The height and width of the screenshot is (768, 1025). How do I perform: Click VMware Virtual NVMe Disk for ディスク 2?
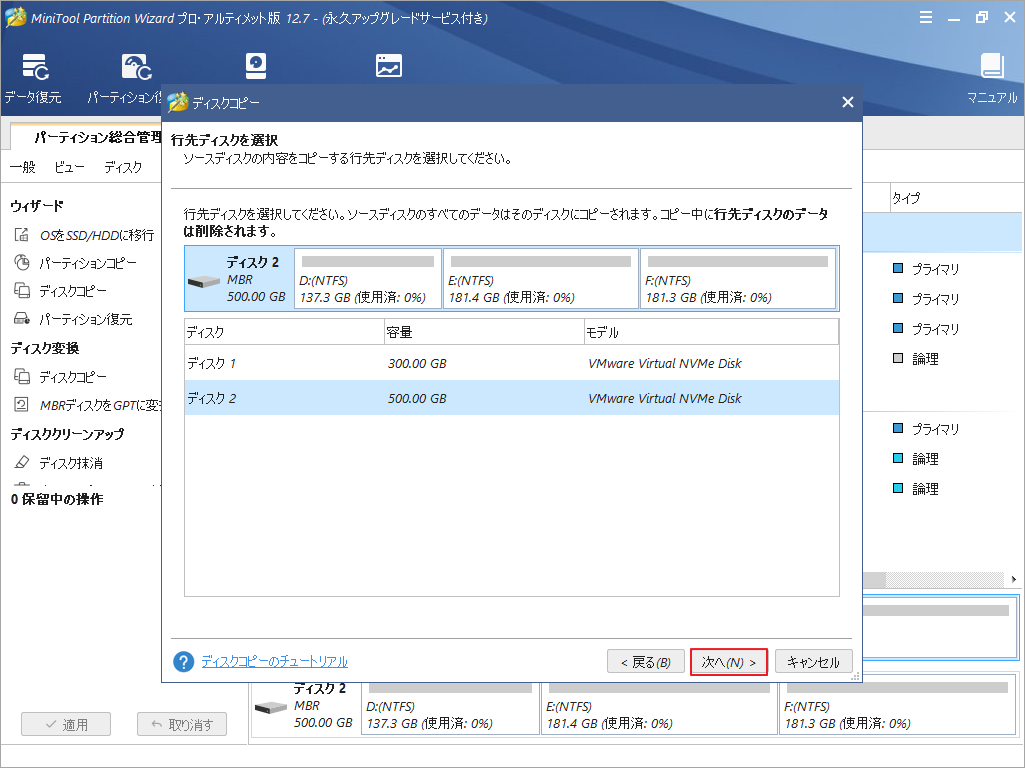coord(665,398)
